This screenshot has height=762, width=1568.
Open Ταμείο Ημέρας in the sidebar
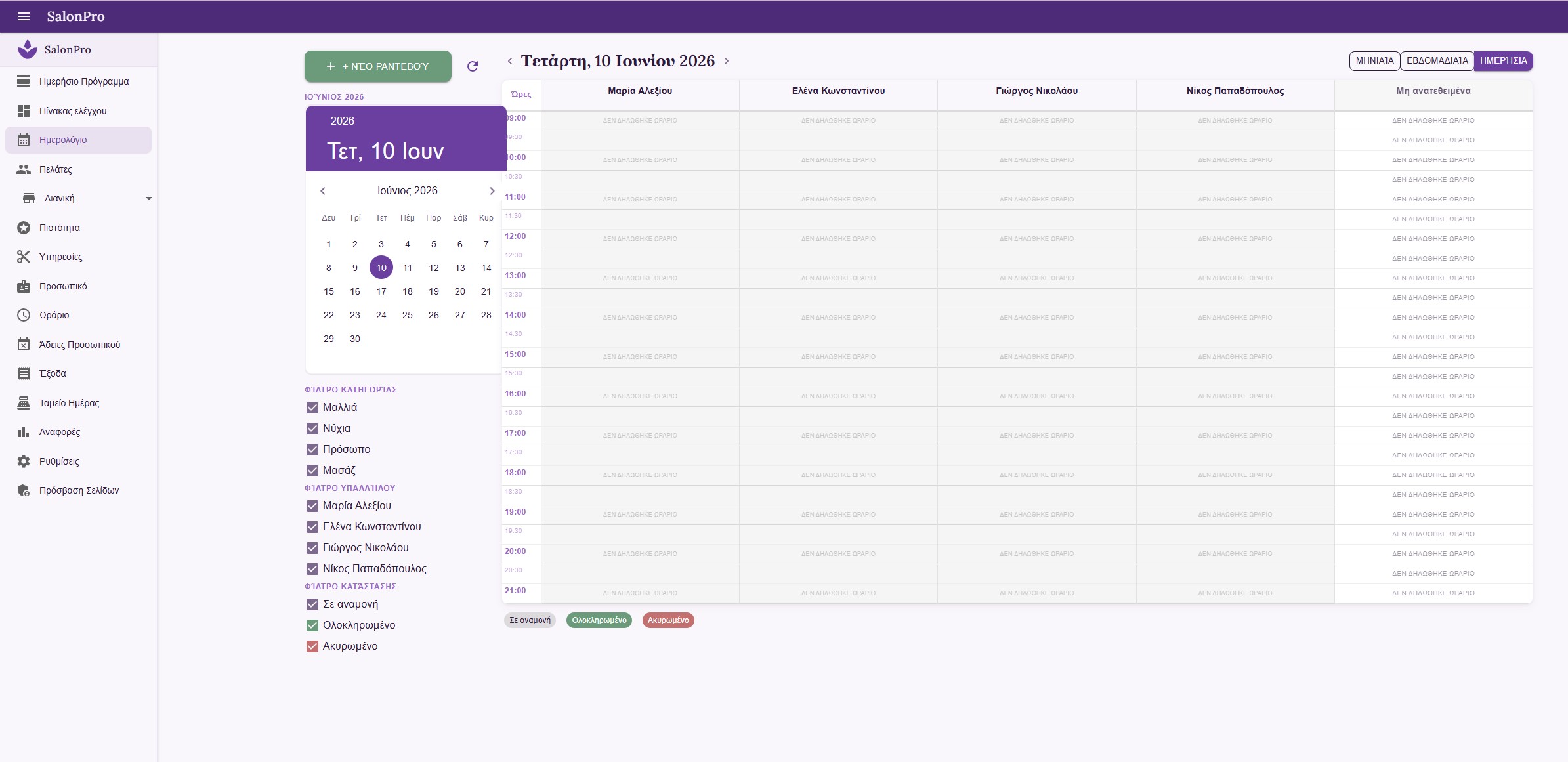click(x=78, y=403)
